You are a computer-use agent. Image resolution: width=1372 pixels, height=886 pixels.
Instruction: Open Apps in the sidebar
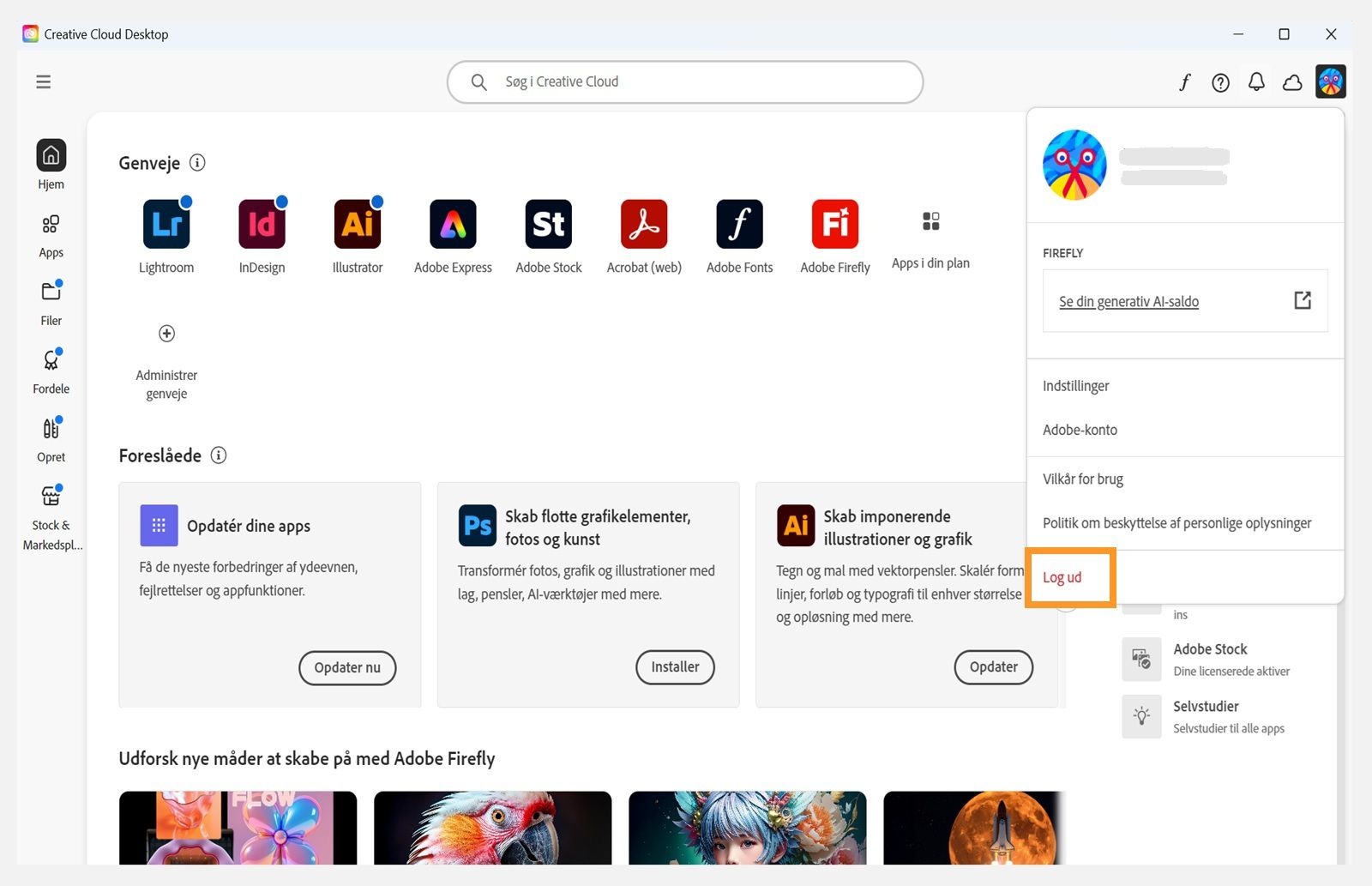click(51, 236)
